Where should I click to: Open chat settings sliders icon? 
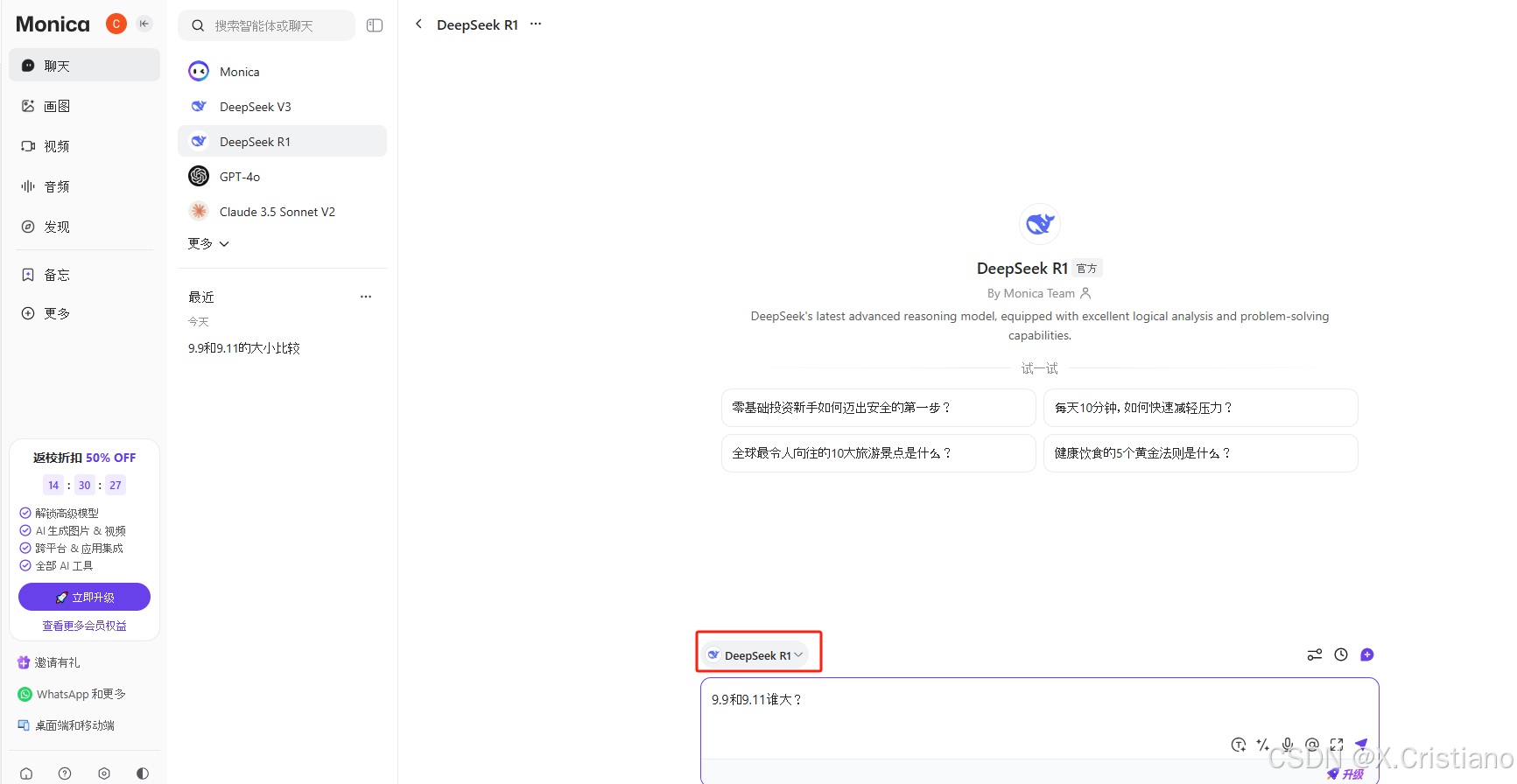[1315, 654]
